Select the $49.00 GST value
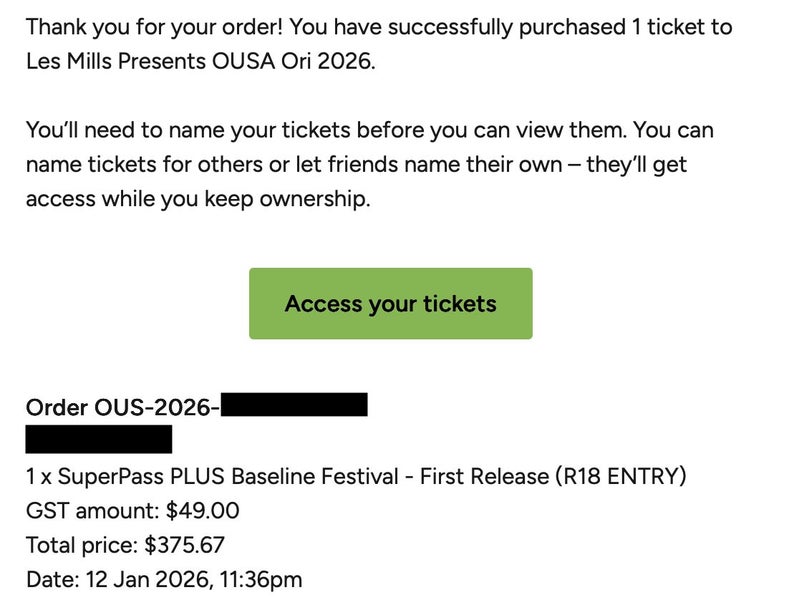The height and width of the screenshot is (600, 789). coord(201,511)
